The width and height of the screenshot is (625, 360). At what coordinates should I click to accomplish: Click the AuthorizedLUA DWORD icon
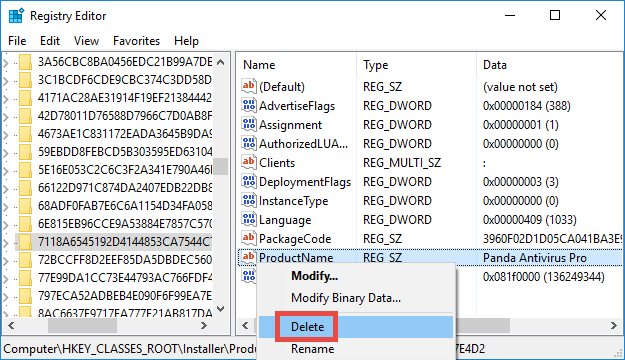point(249,143)
